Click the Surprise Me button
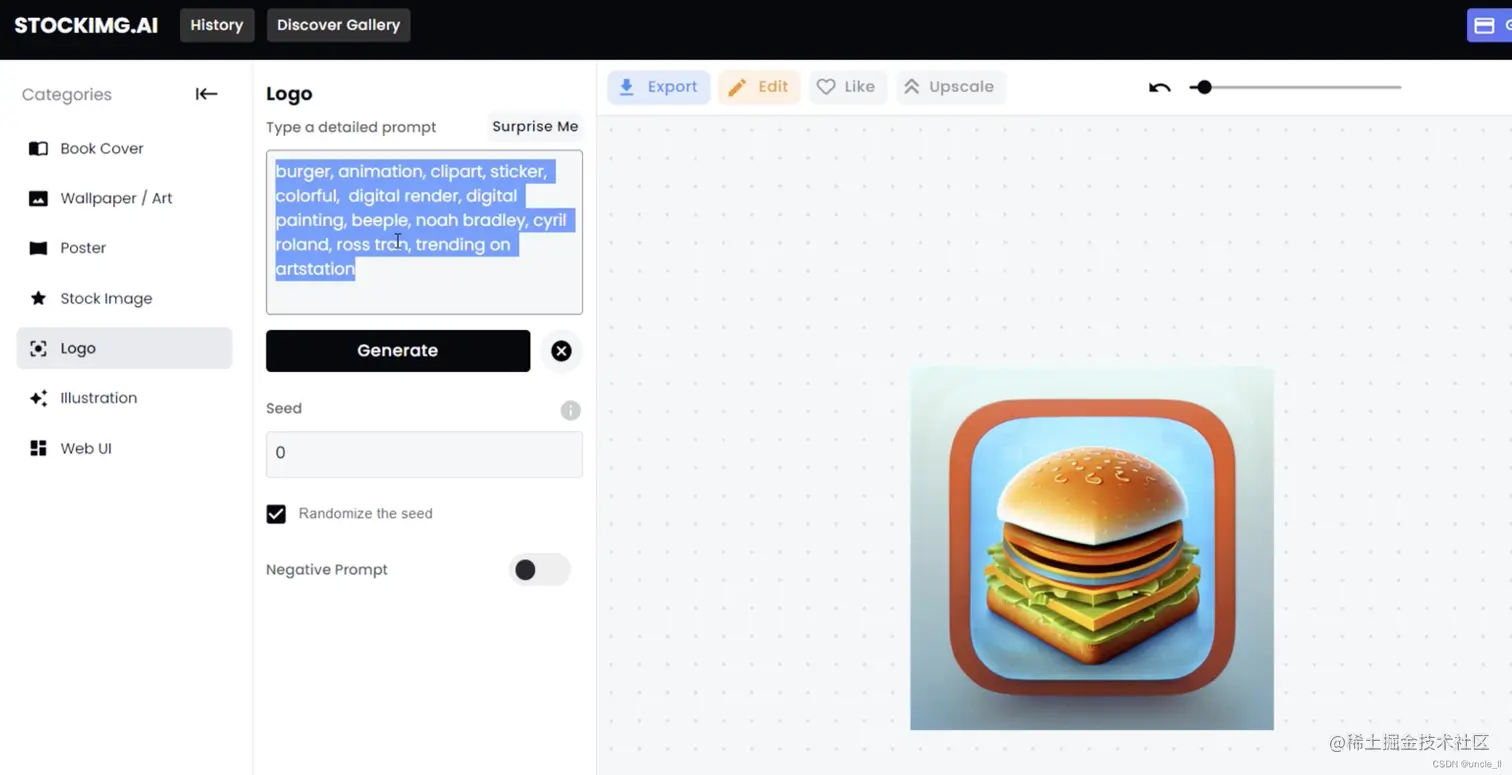 (535, 127)
